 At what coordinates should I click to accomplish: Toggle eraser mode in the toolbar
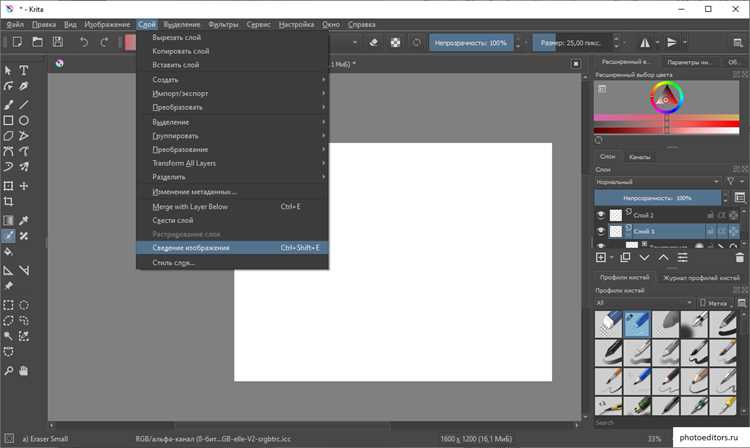pyautogui.click(x=374, y=43)
